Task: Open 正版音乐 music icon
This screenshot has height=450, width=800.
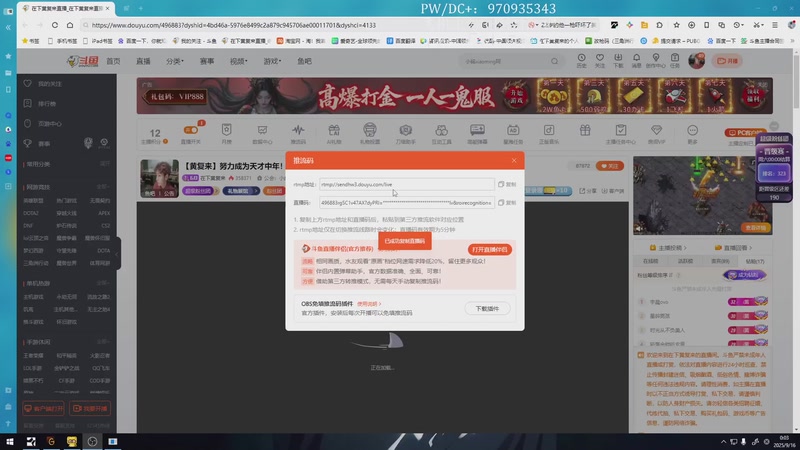Action: click(x=548, y=134)
